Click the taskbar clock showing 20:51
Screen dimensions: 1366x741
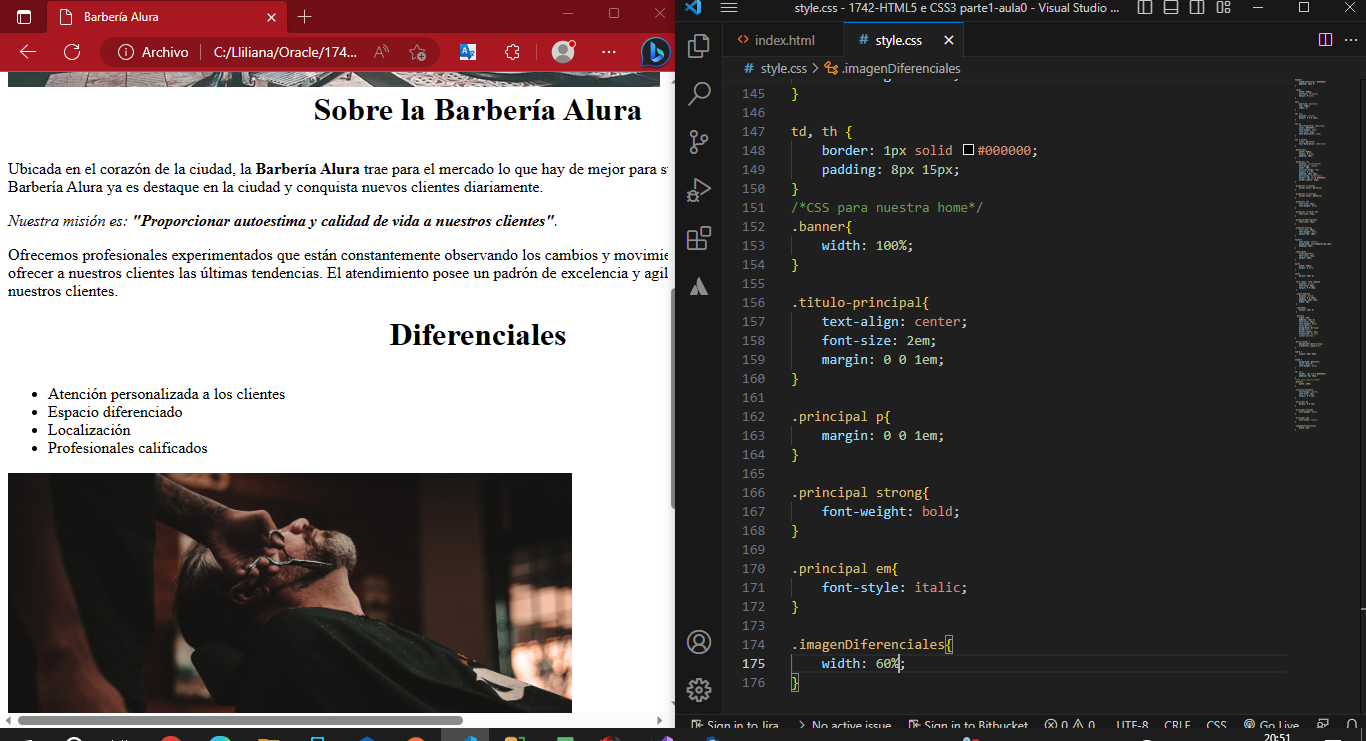click(x=1277, y=736)
